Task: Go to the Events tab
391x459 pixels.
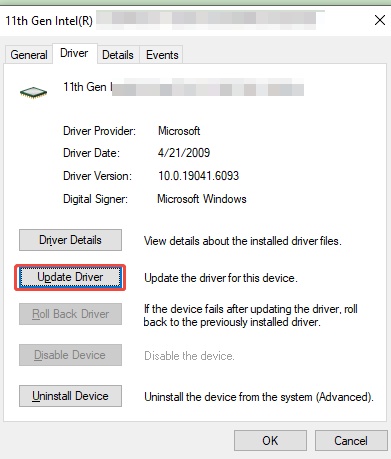Action: (162, 55)
